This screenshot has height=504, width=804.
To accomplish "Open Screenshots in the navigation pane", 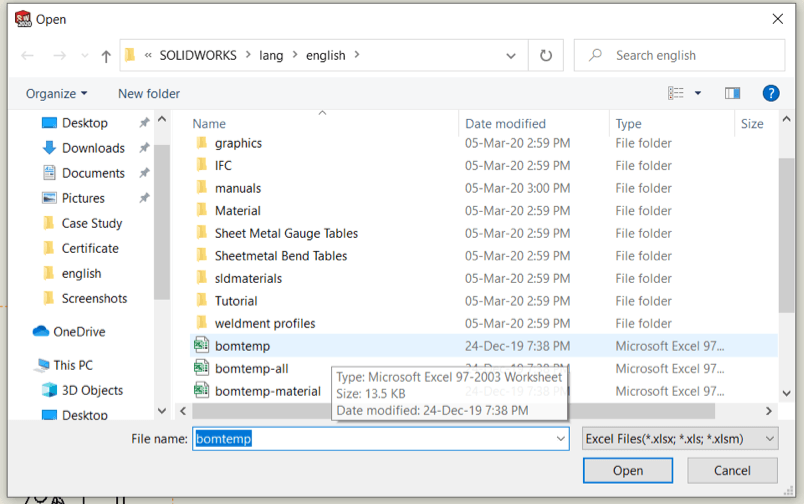I will (94, 299).
